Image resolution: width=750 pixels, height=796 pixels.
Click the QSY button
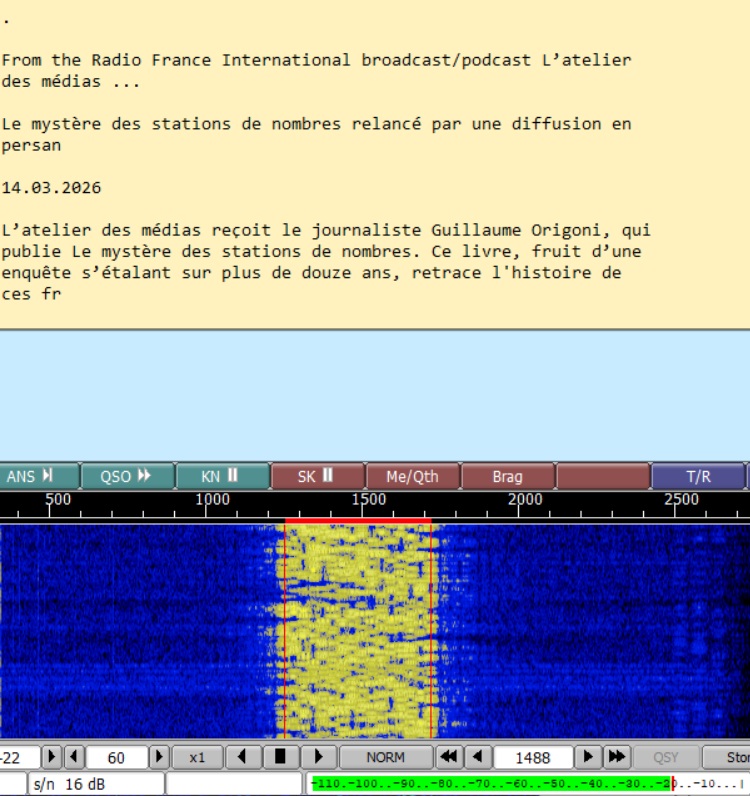666,757
